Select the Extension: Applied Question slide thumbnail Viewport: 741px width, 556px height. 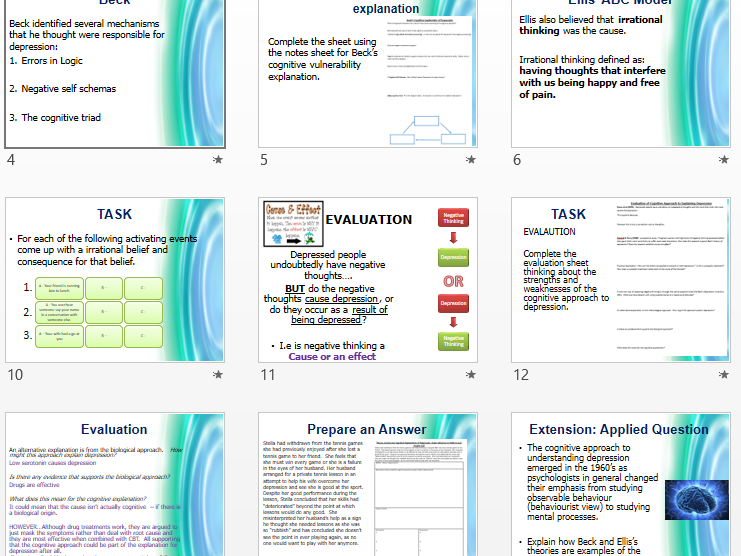coord(620,484)
